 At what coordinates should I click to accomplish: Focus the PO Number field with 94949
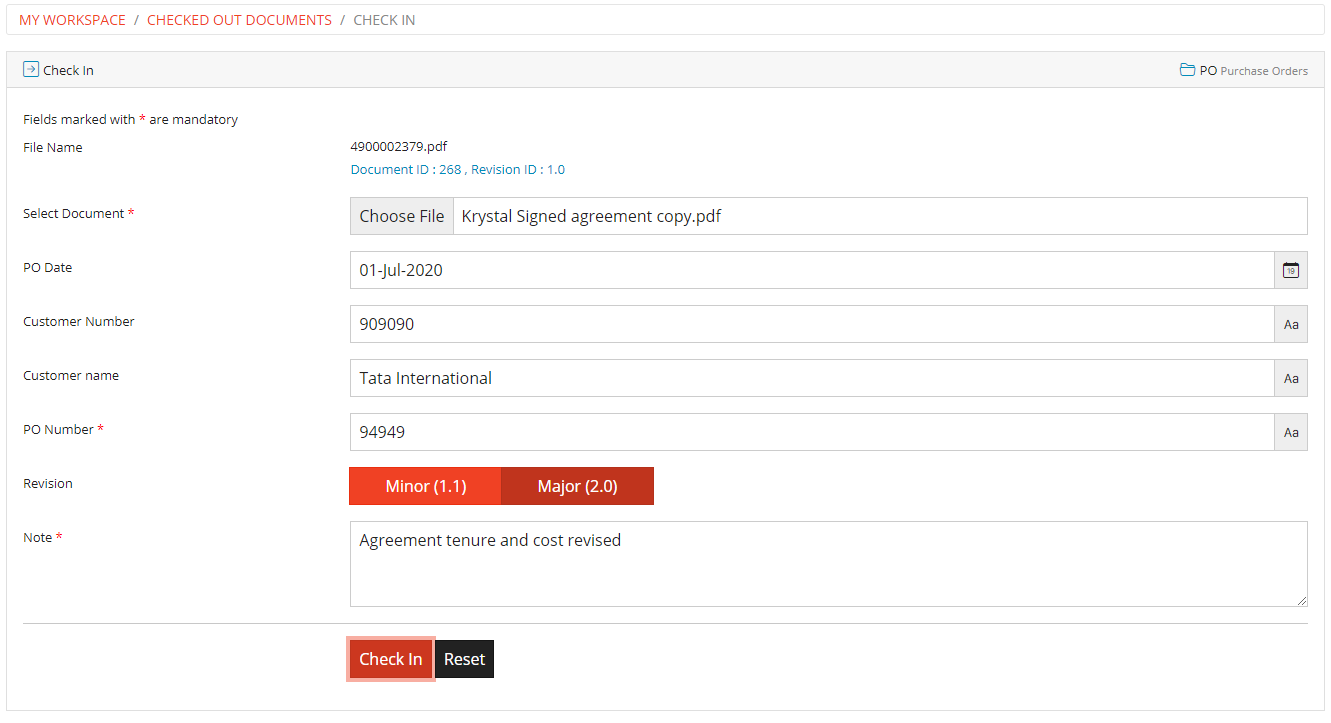(812, 432)
